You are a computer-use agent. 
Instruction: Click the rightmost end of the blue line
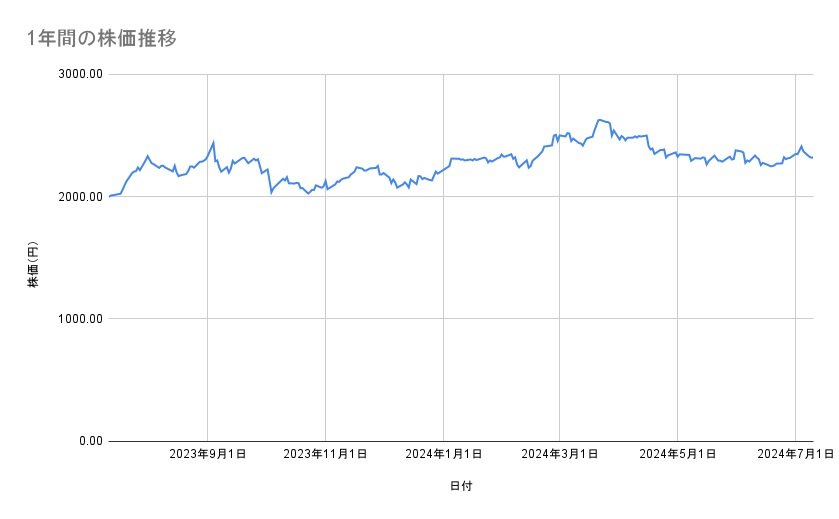pyautogui.click(x=812, y=157)
